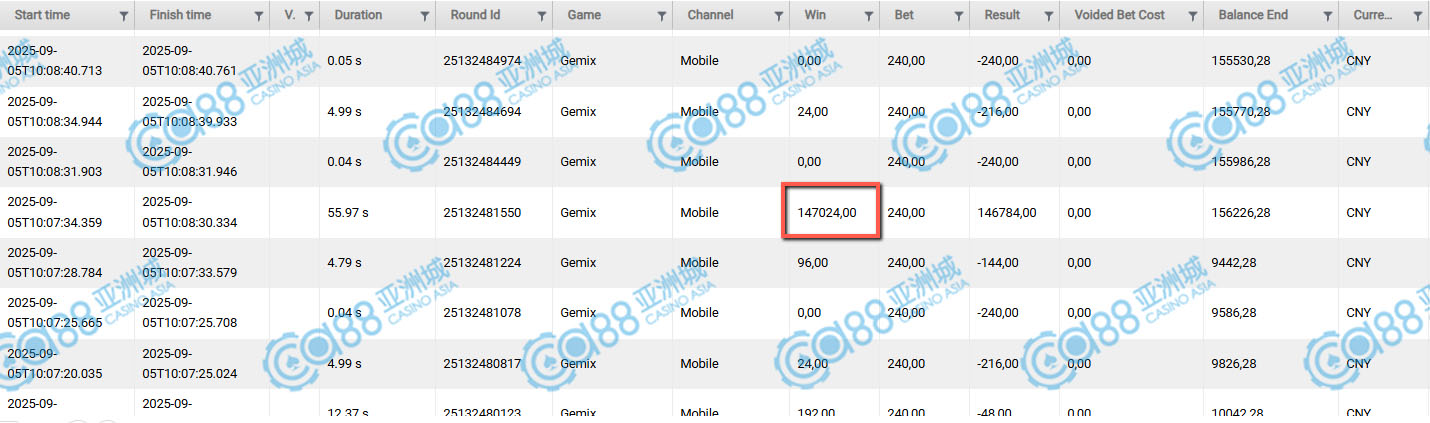Screen dimensions: 1430x423
Task: Sort by Round Id header label
Action: pos(473,16)
